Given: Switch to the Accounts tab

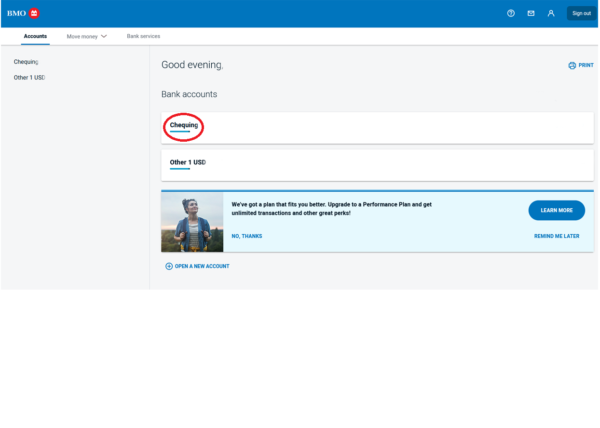Looking at the screenshot, I should (35, 36).
